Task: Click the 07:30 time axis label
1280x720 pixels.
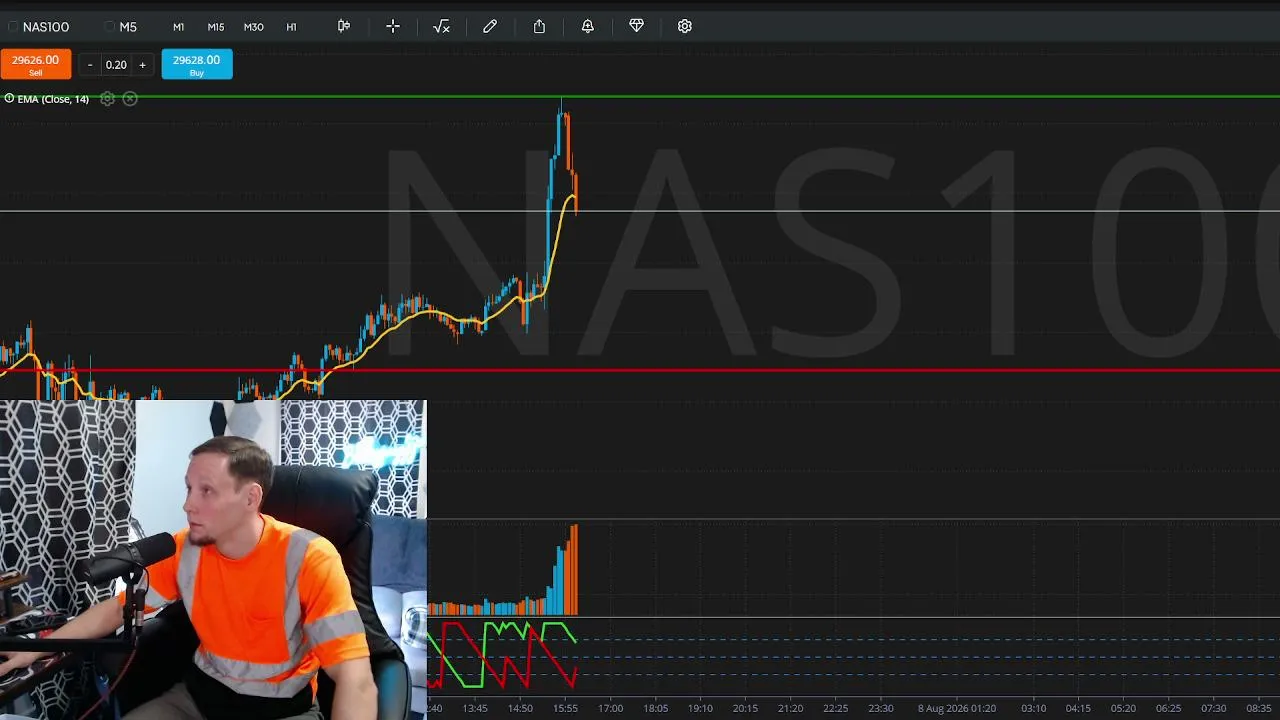Action: click(x=1213, y=708)
